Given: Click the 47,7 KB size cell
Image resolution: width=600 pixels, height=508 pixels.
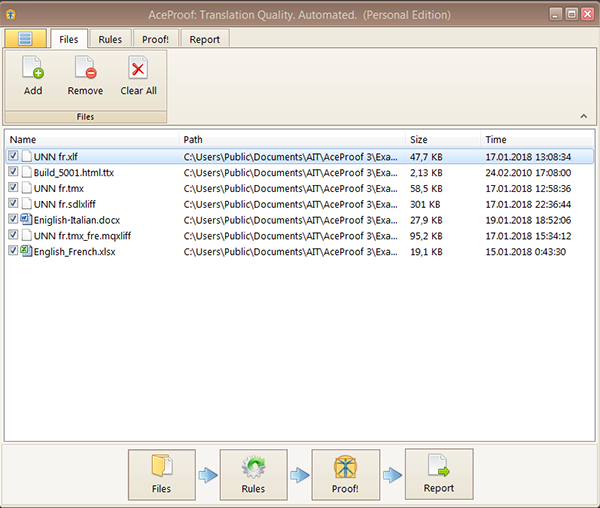Looking at the screenshot, I should pos(426,157).
